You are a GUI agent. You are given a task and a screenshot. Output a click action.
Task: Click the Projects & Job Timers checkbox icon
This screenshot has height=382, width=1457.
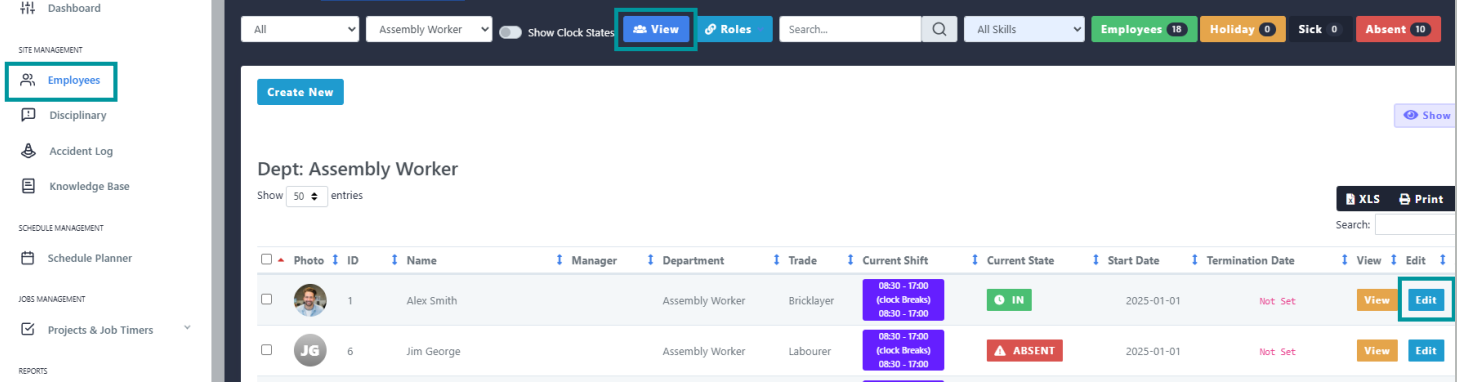(x=28, y=329)
